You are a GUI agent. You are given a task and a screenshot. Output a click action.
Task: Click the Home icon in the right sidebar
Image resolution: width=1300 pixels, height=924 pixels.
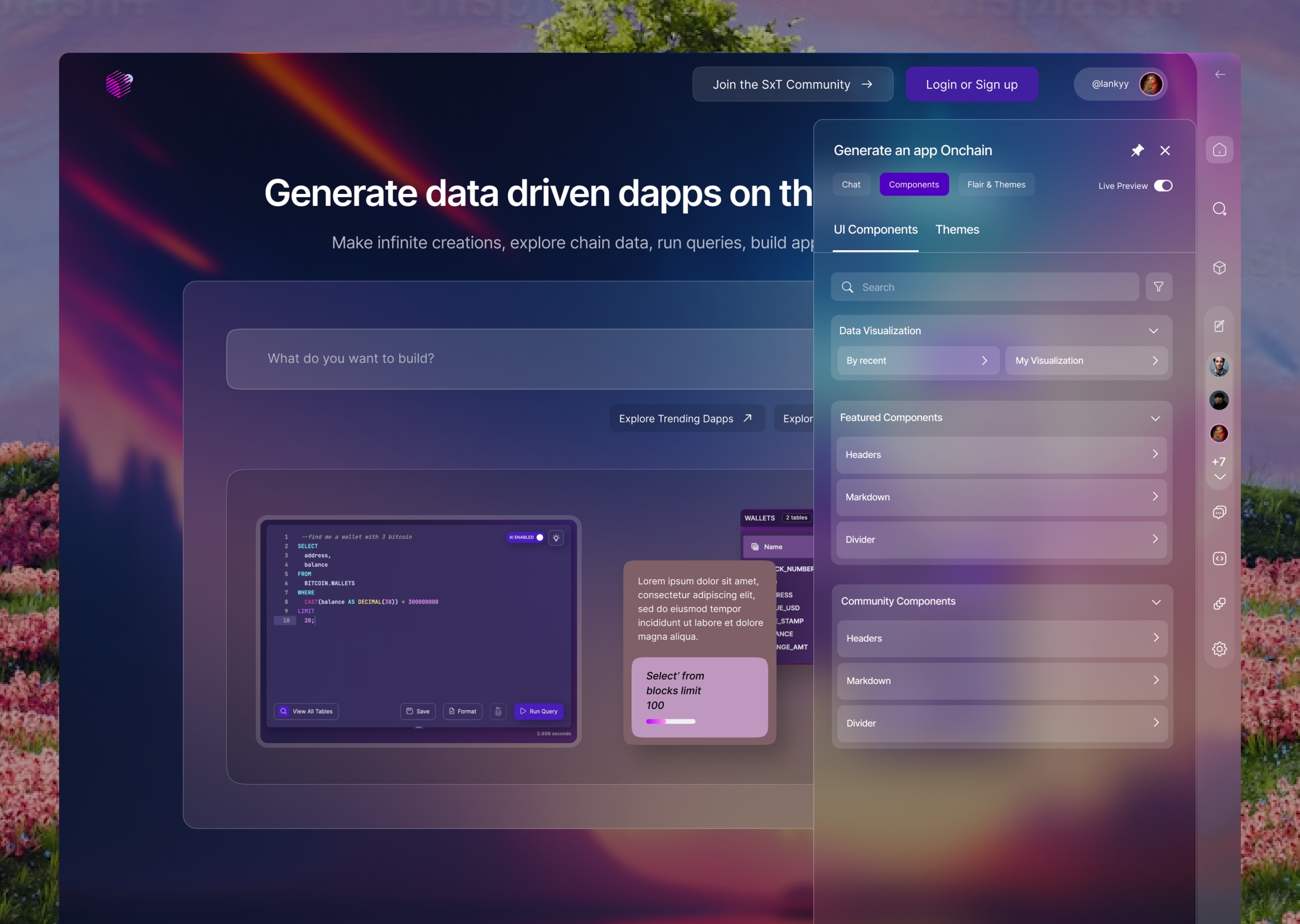[1219, 149]
